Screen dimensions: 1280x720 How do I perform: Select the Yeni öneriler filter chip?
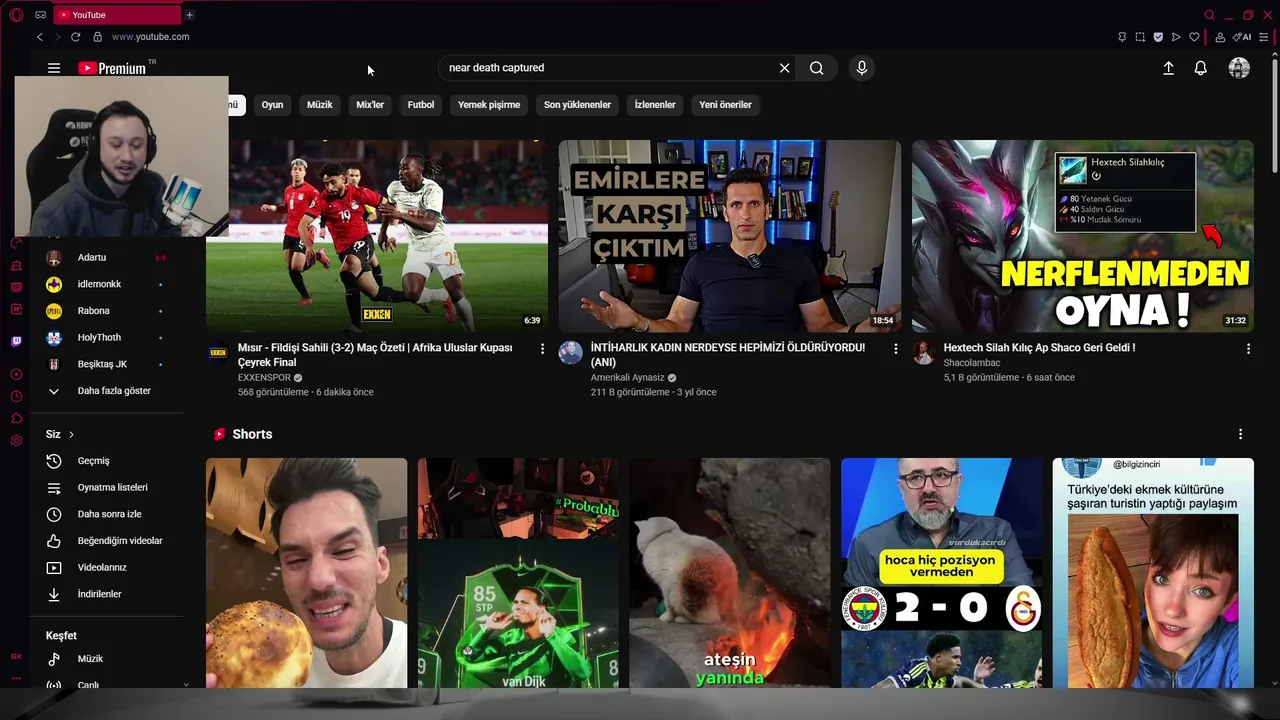tap(725, 105)
